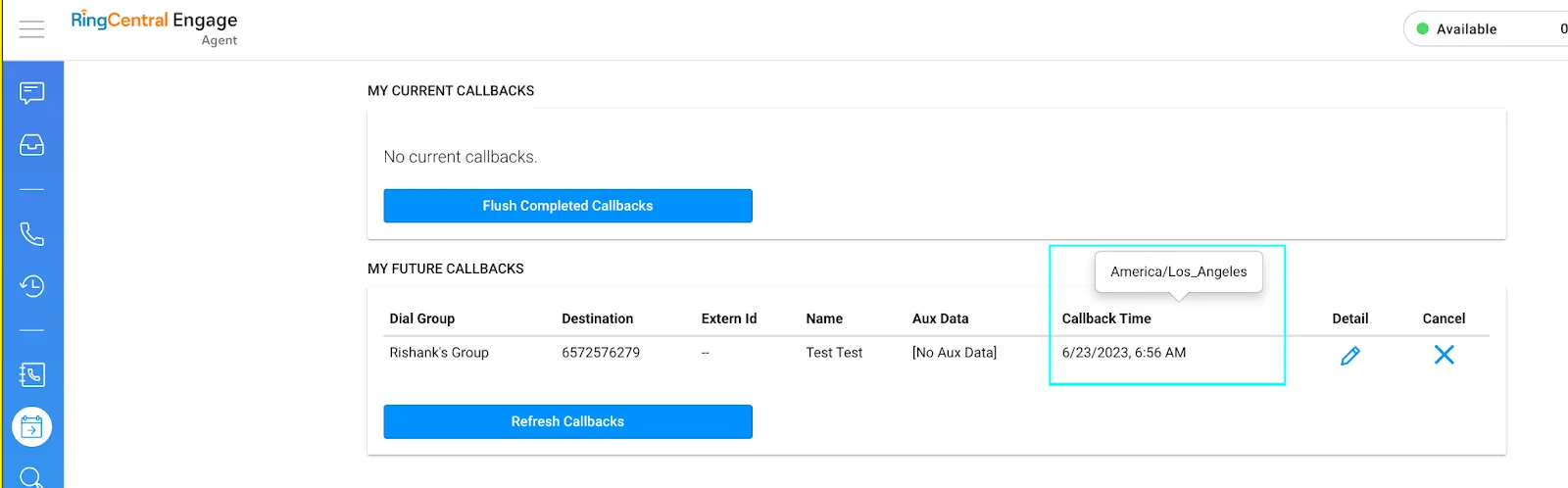This screenshot has width=1568, height=488.
Task: Select the scheduled callbacks calendar icon
Action: pos(31,427)
